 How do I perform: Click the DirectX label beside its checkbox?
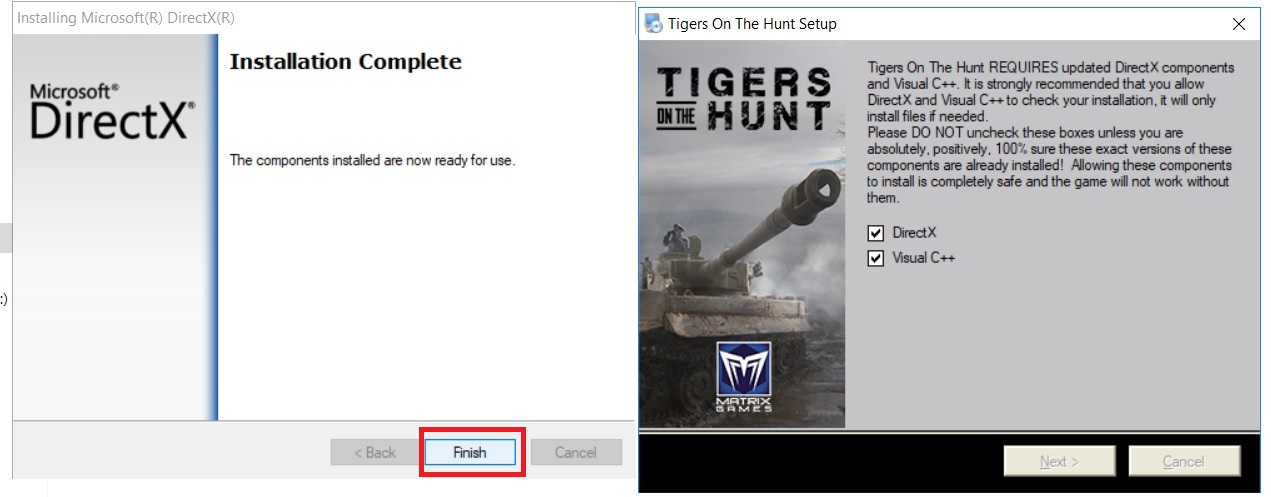click(x=914, y=233)
